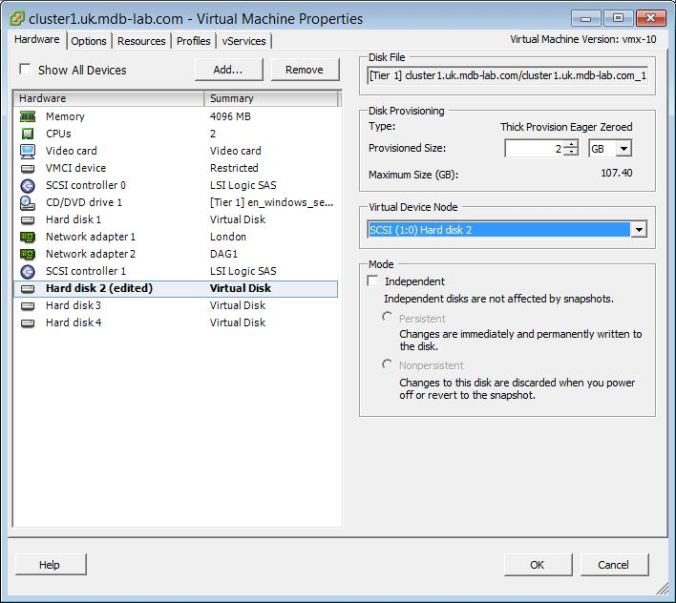Click the Memory hardware icon
The image size is (676, 603).
click(27, 117)
